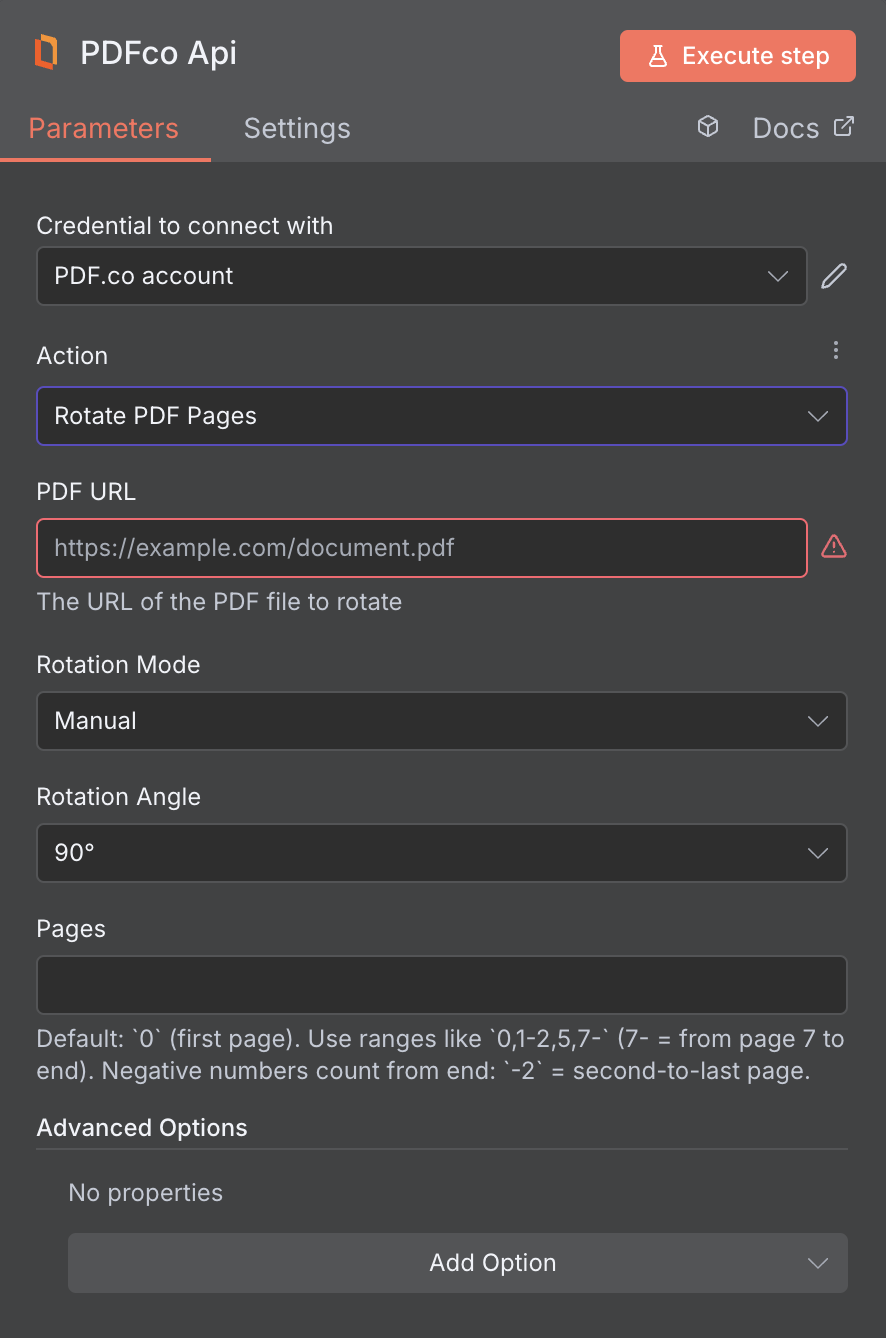Open the Add Option dropdown under Advanced Options
Image resolution: width=886 pixels, height=1338 pixels.
click(458, 1263)
